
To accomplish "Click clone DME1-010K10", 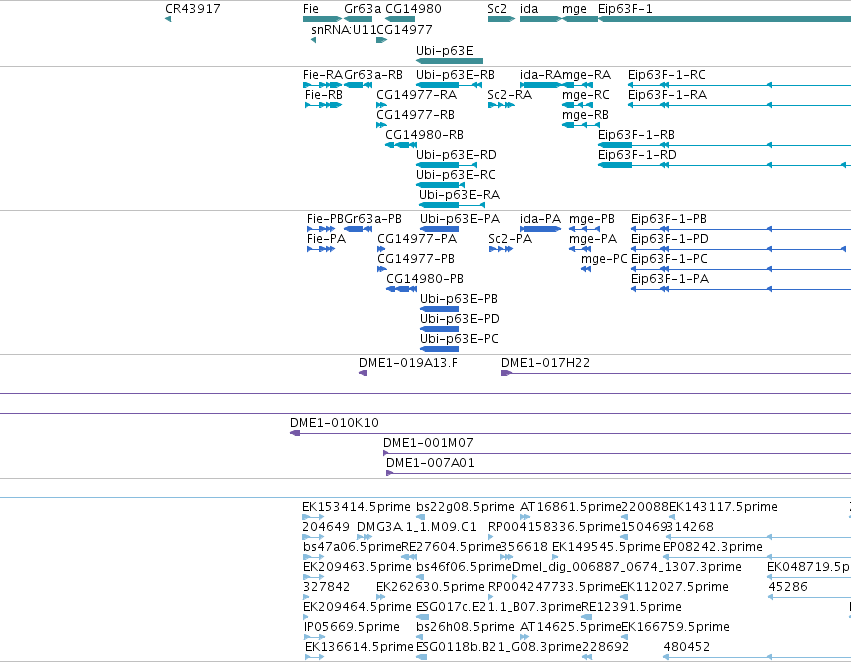I will tap(334, 423).
